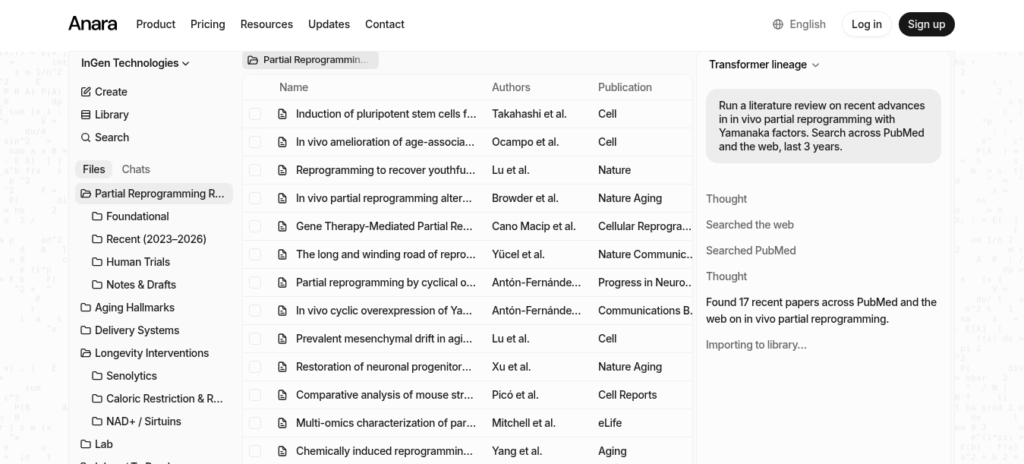The image size is (1024, 464).
Task: Click document icon for Mitchell et al. paper
Action: (282, 423)
